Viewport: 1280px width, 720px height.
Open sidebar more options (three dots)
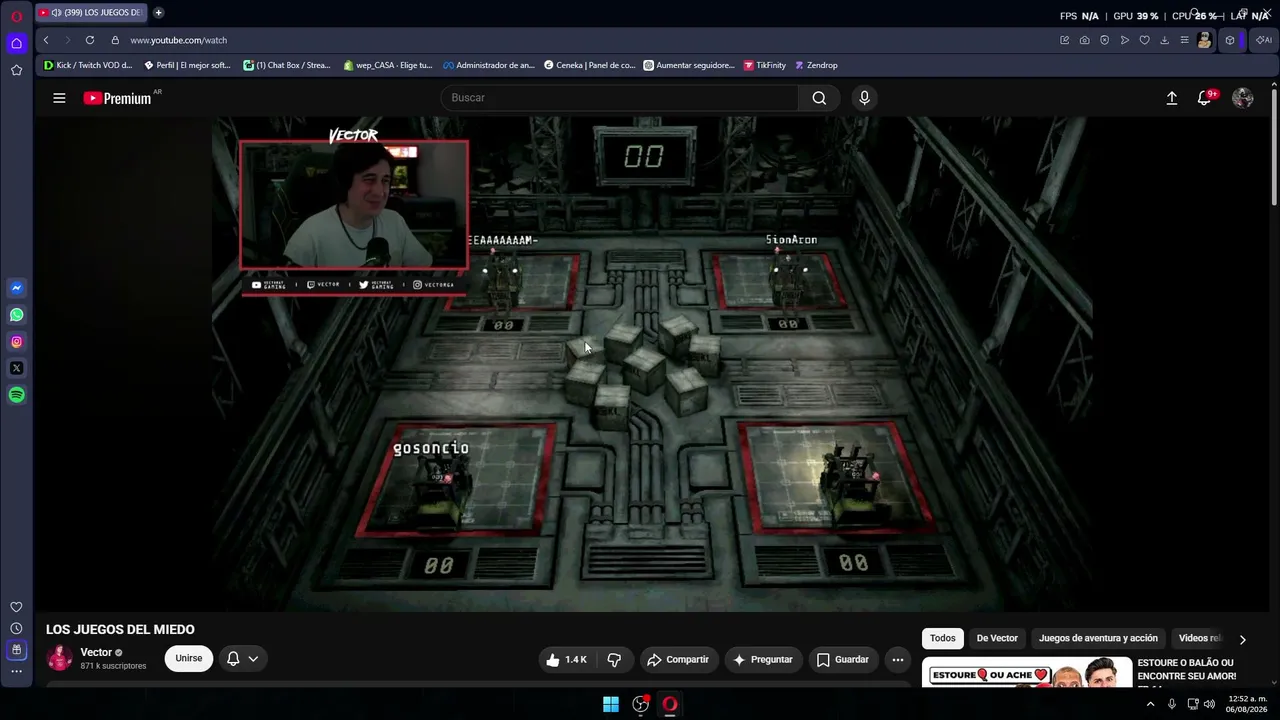(x=16, y=671)
